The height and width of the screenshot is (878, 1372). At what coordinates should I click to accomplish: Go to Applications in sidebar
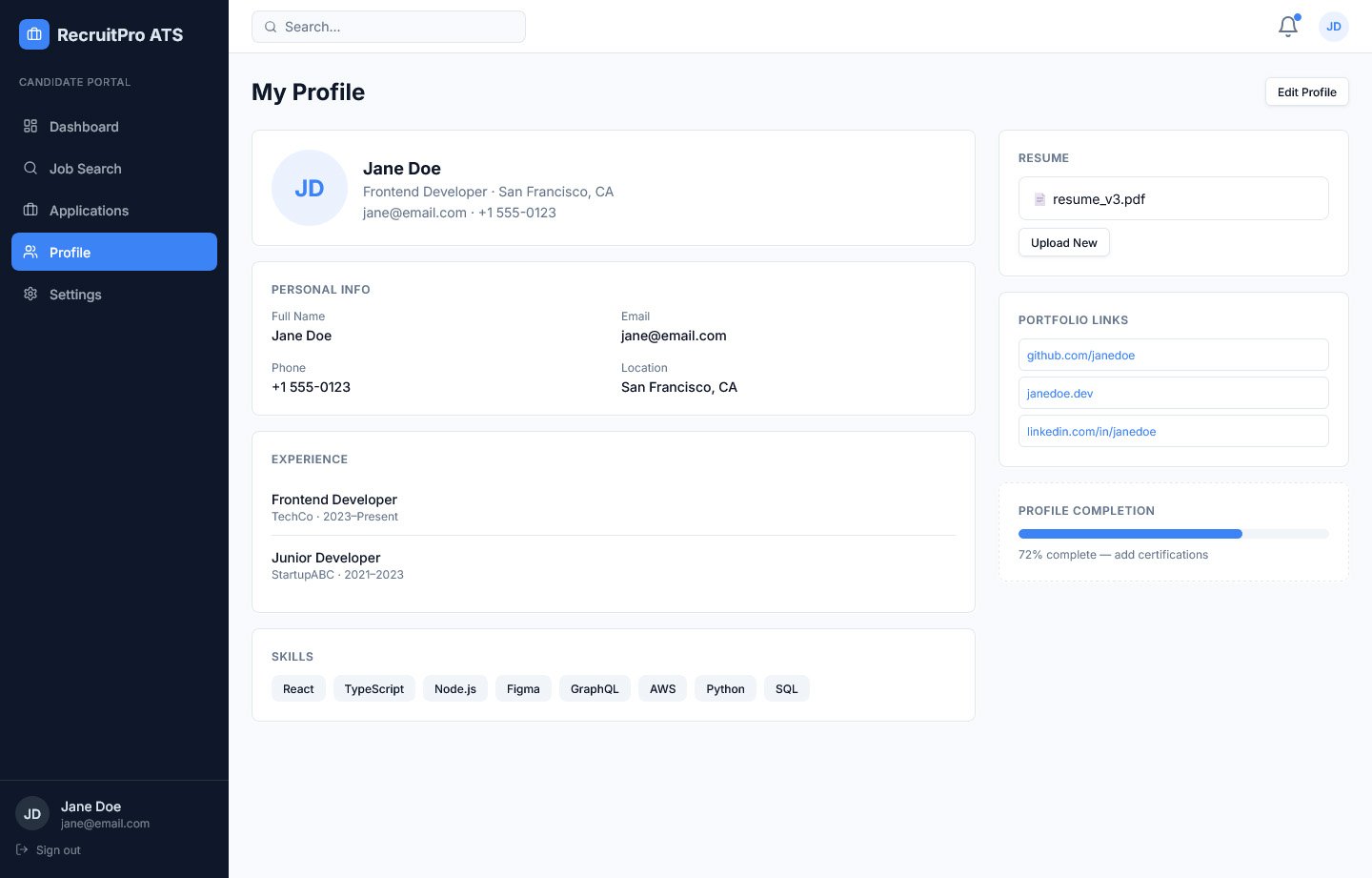tap(89, 211)
